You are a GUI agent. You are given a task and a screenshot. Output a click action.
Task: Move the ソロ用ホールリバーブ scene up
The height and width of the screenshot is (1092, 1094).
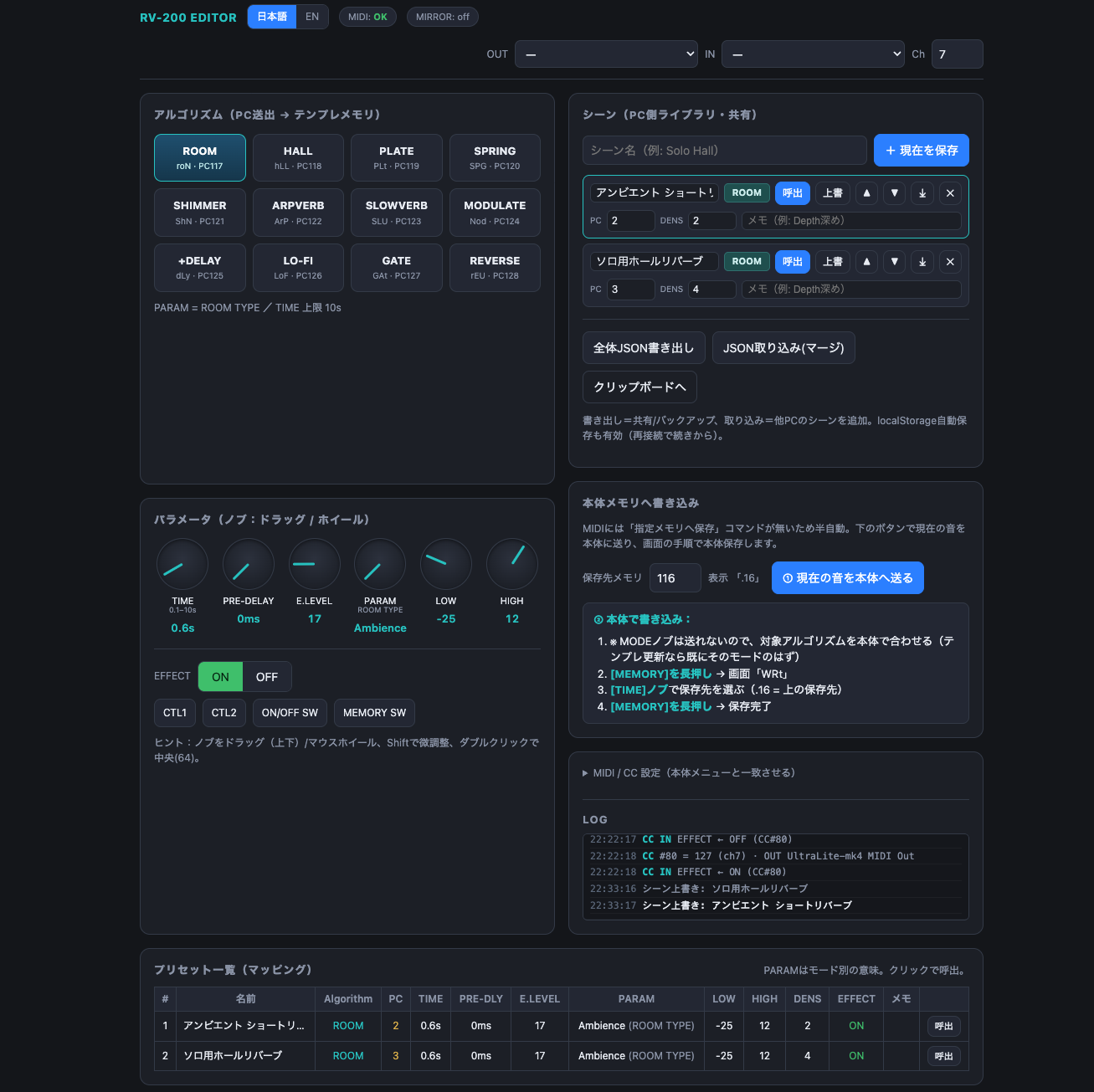866,262
